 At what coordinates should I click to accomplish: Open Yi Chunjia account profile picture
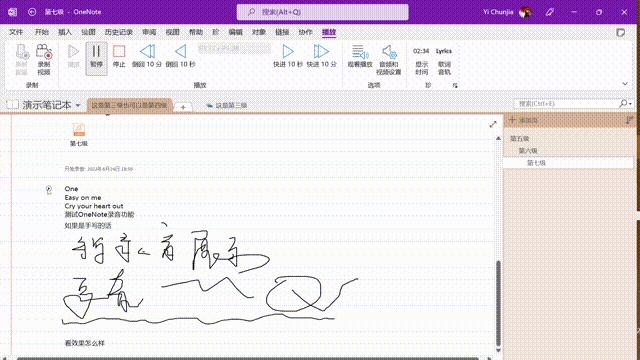tap(525, 12)
